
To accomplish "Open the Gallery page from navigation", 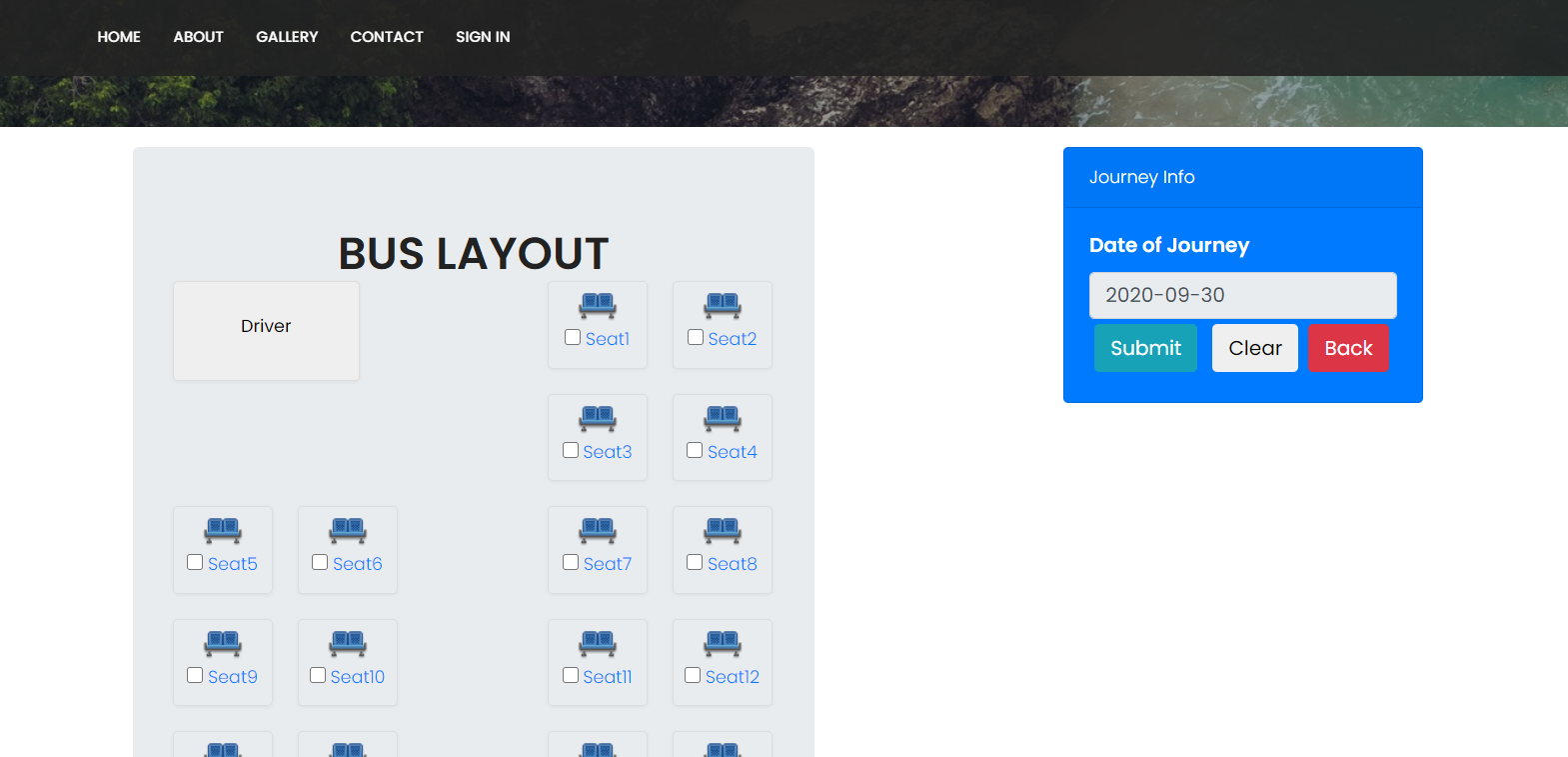I will 287,37.
